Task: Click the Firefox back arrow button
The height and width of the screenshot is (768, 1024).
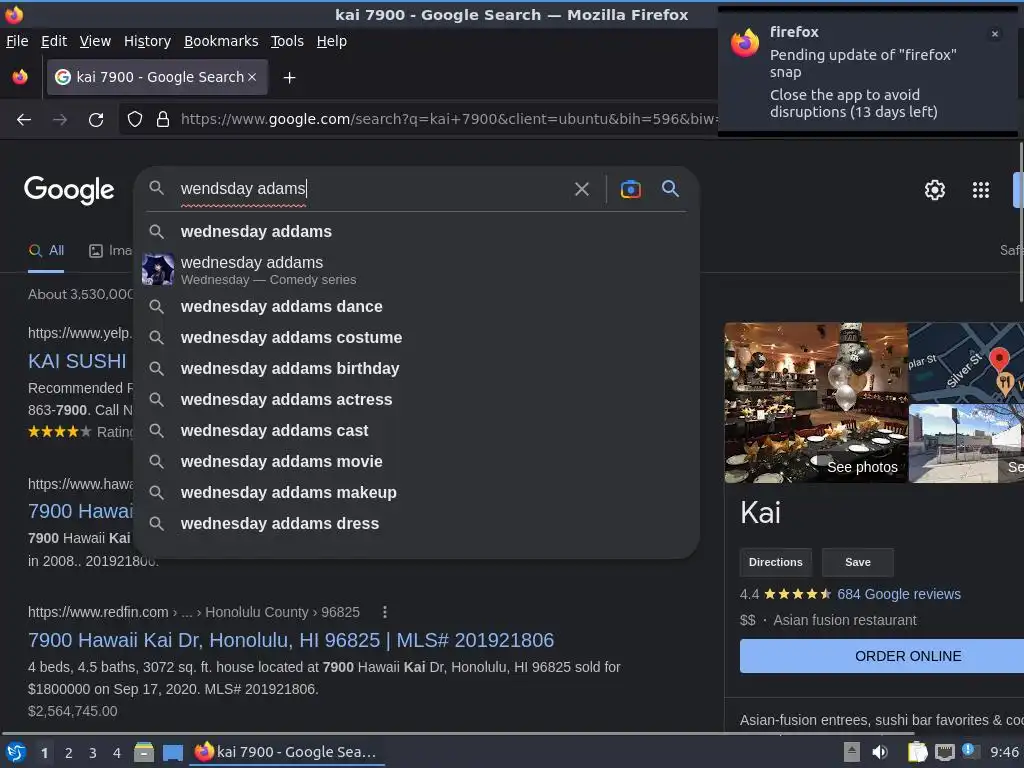Action: [x=24, y=120]
